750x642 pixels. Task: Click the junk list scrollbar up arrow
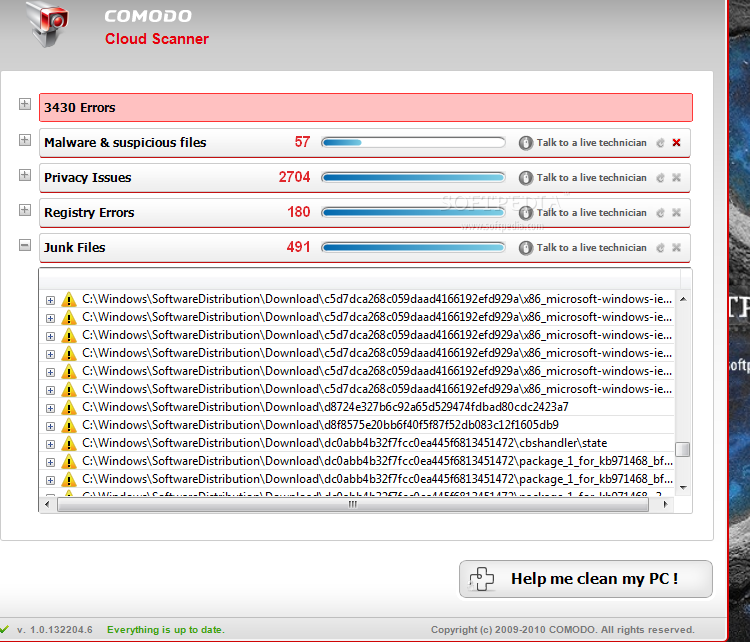pos(683,299)
